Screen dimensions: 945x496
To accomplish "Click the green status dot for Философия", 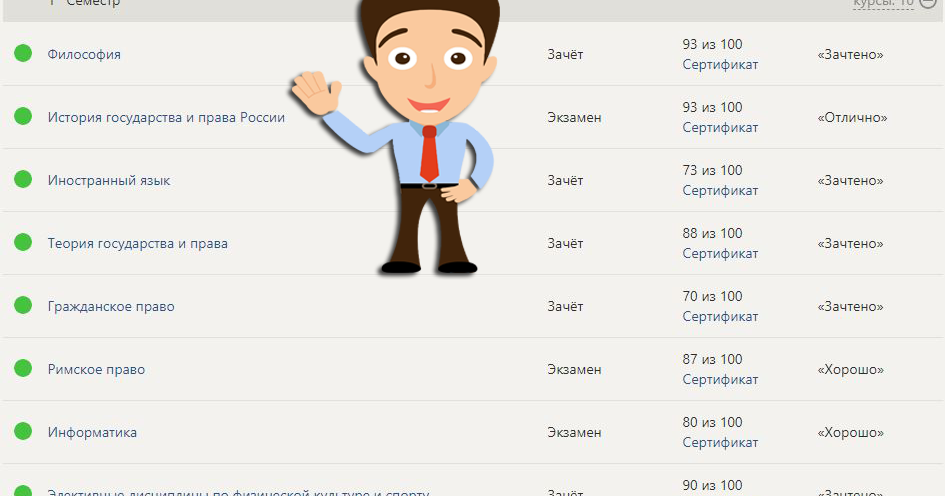I will [23, 53].
